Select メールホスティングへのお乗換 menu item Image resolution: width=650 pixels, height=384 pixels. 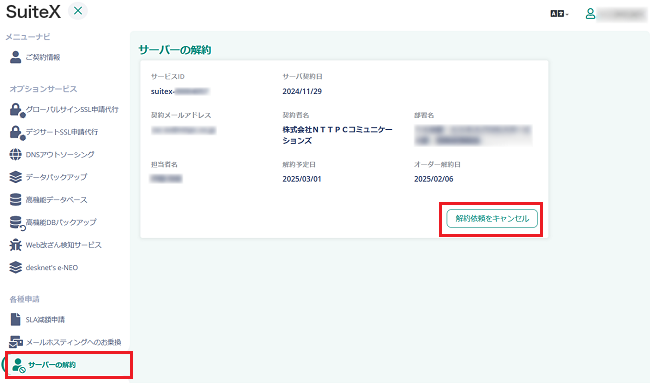(x=65, y=342)
